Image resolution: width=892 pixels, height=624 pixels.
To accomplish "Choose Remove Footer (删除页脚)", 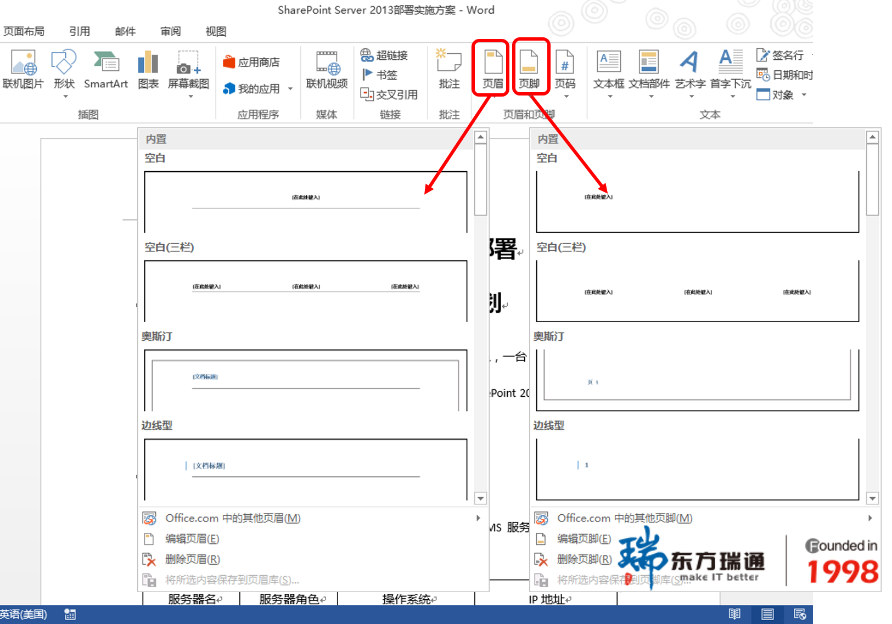I will click(584, 559).
